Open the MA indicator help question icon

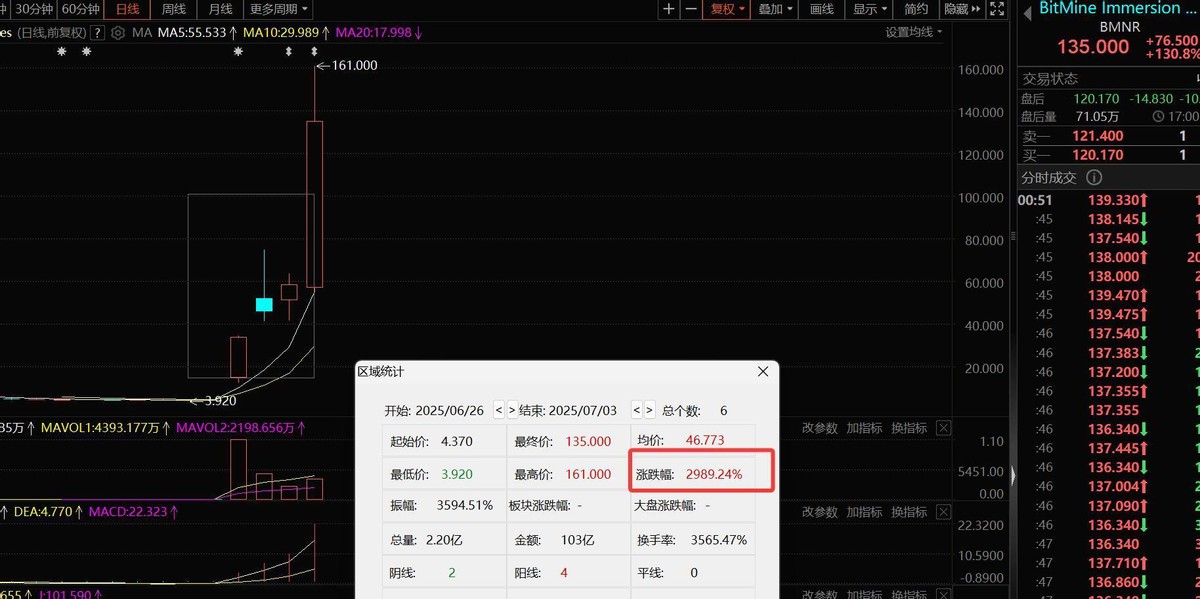(x=98, y=32)
